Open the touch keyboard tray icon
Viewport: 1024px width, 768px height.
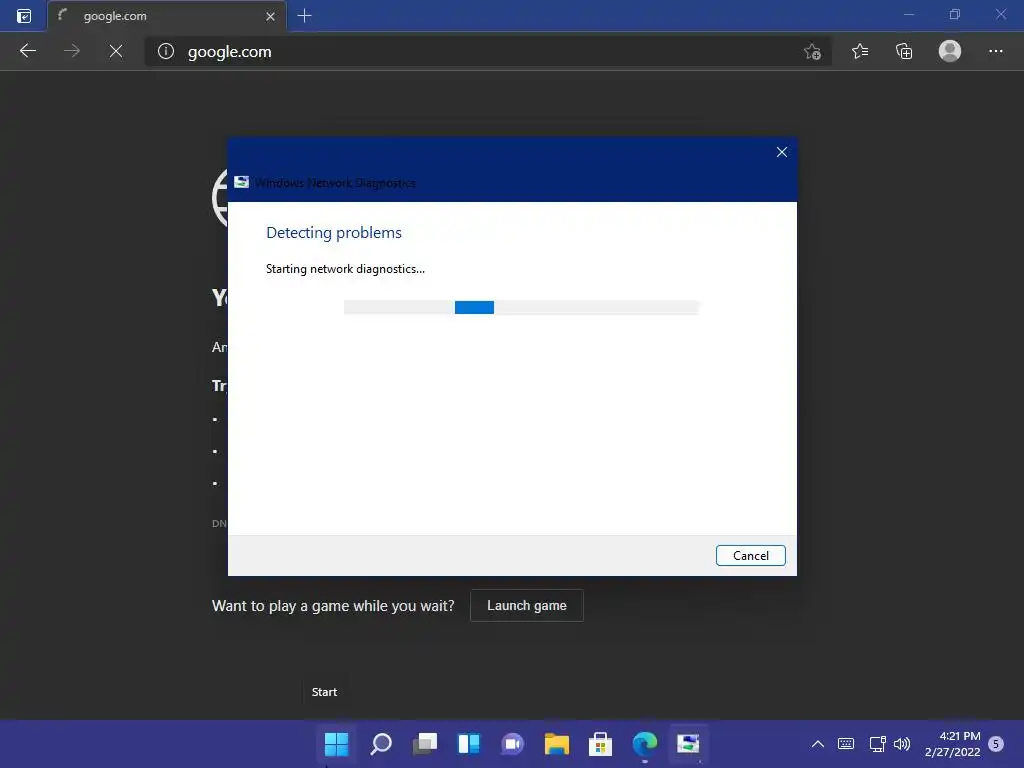tap(846, 743)
